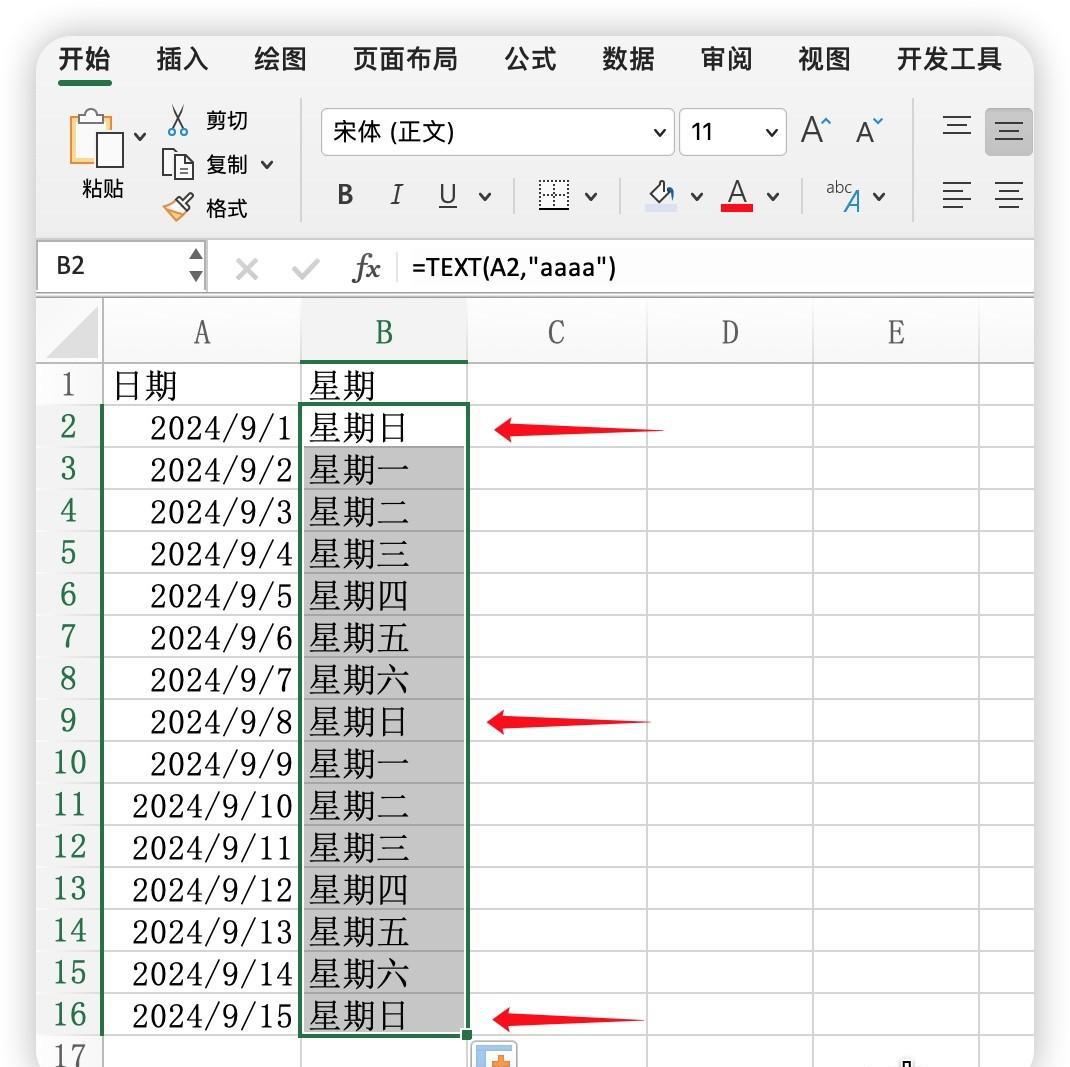
Task: Increase font size with large A icon
Action: [815, 130]
